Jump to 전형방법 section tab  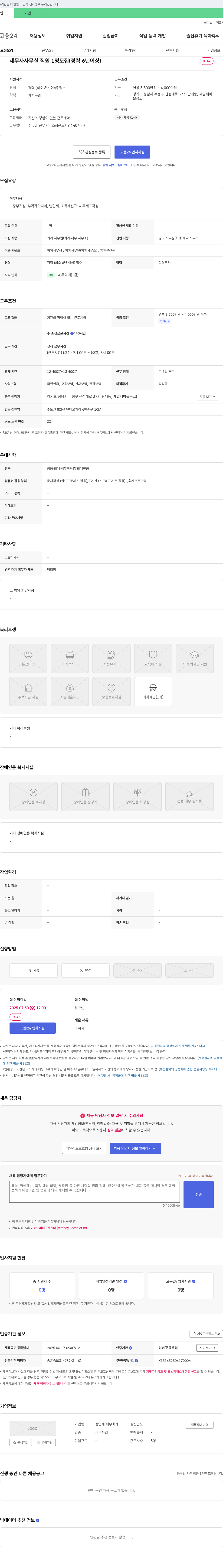(x=172, y=51)
